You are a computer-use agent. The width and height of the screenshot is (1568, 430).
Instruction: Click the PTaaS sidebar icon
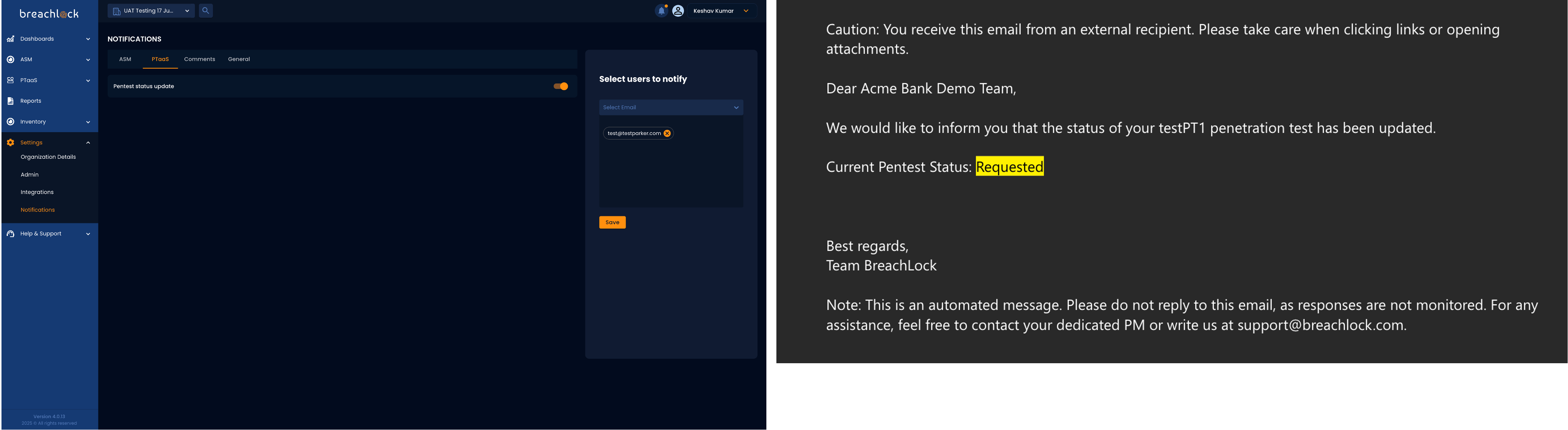pyautogui.click(x=10, y=80)
